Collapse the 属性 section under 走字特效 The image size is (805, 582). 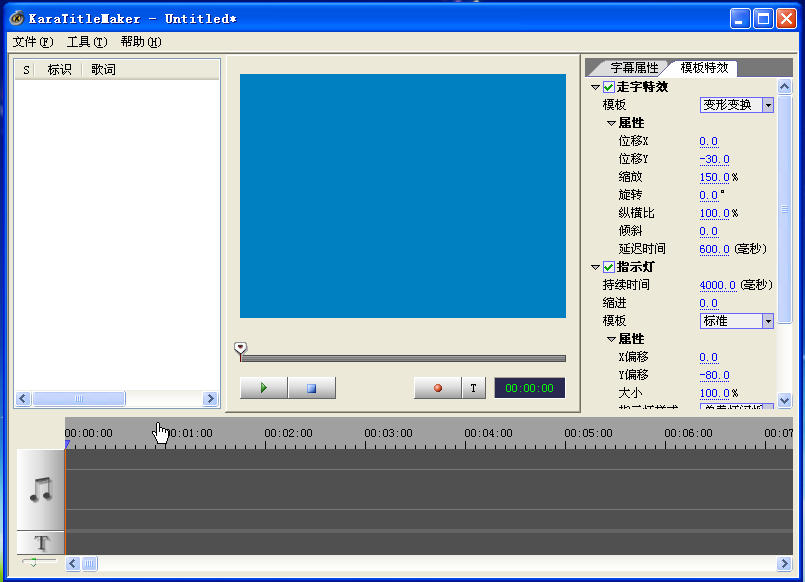(613, 122)
